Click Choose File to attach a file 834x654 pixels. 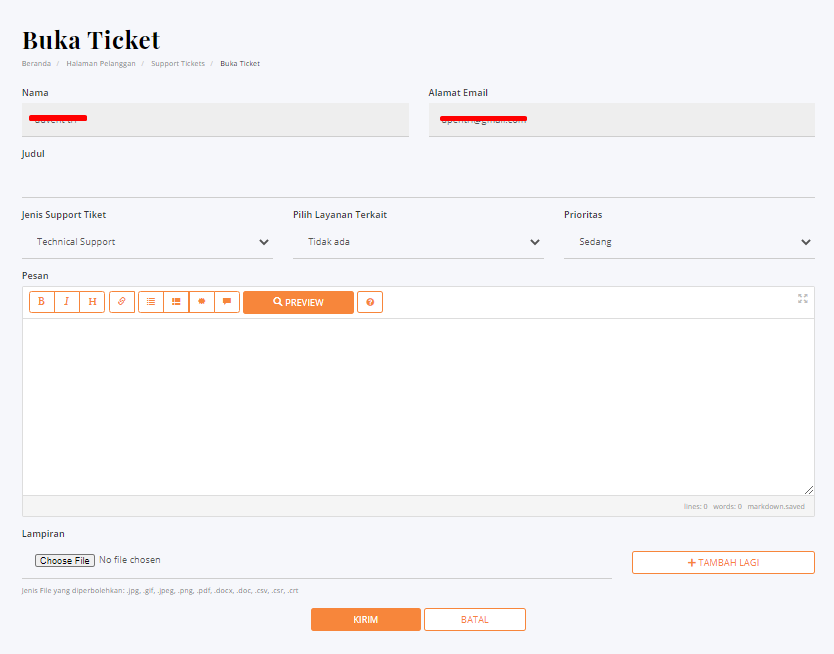click(65, 561)
